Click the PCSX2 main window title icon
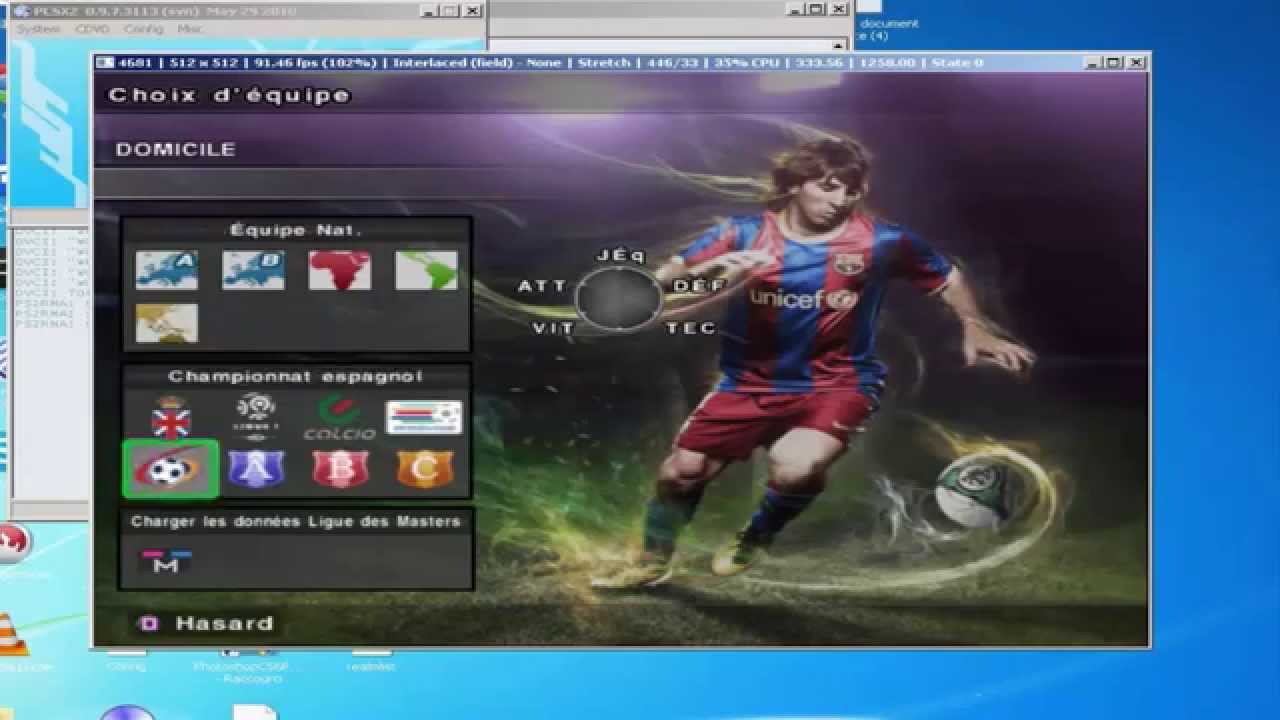Image resolution: width=1280 pixels, height=720 pixels. (x=20, y=11)
